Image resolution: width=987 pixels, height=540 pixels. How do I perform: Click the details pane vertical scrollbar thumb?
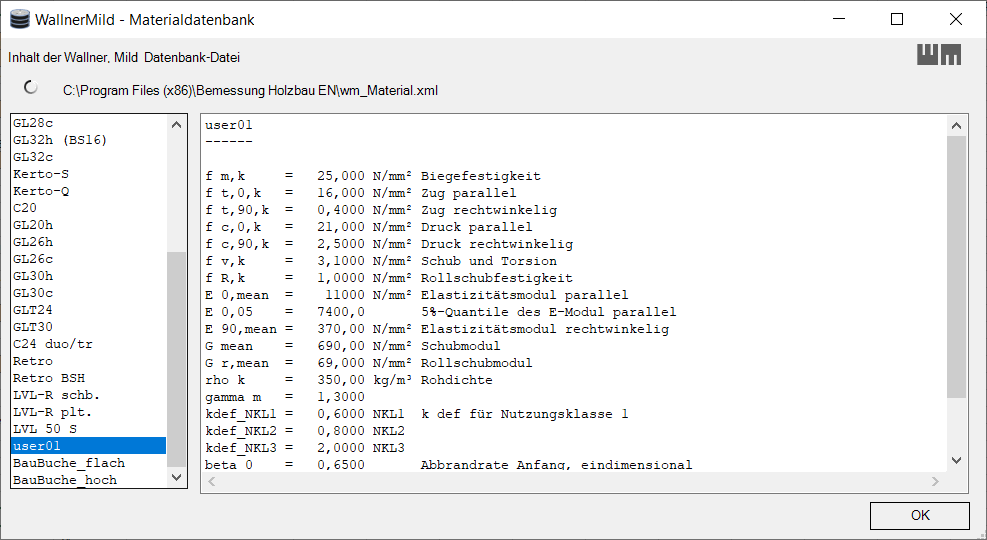click(956, 267)
